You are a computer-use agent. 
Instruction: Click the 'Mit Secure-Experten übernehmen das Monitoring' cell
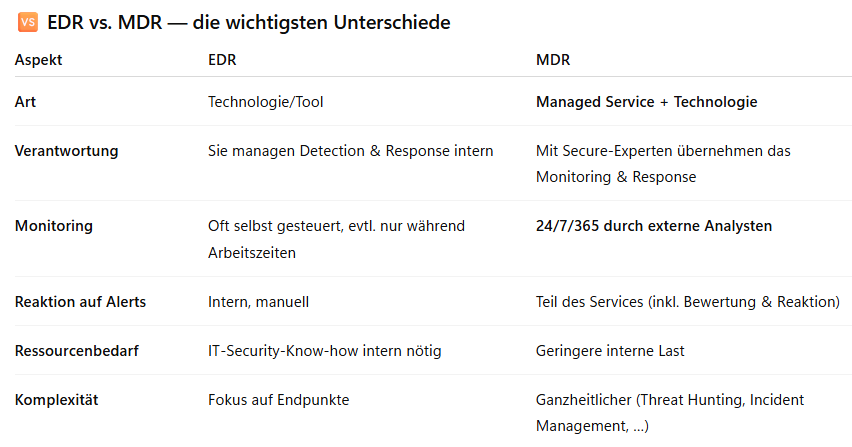tap(663, 163)
